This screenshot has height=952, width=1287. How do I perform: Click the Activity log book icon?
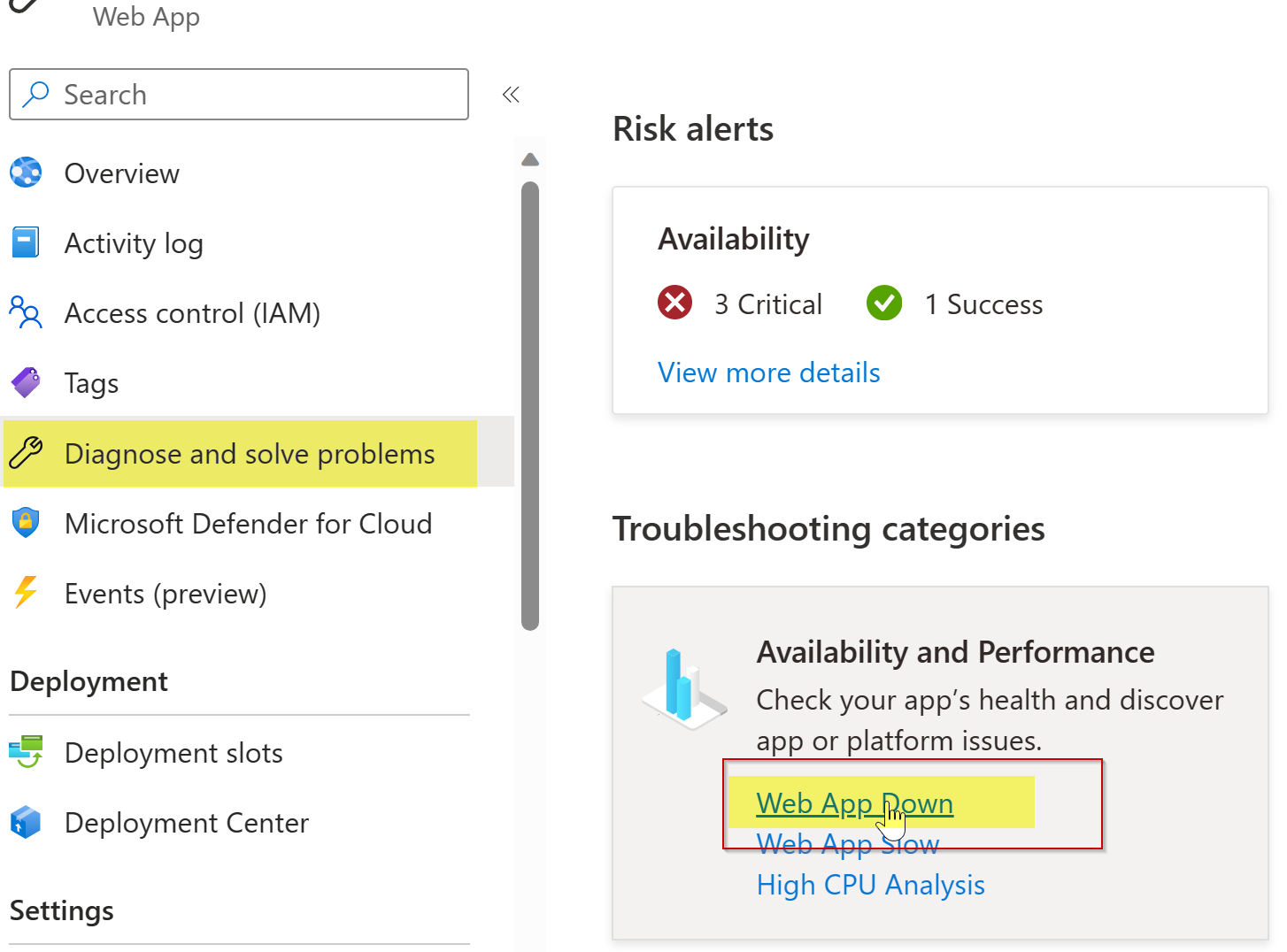point(26,242)
